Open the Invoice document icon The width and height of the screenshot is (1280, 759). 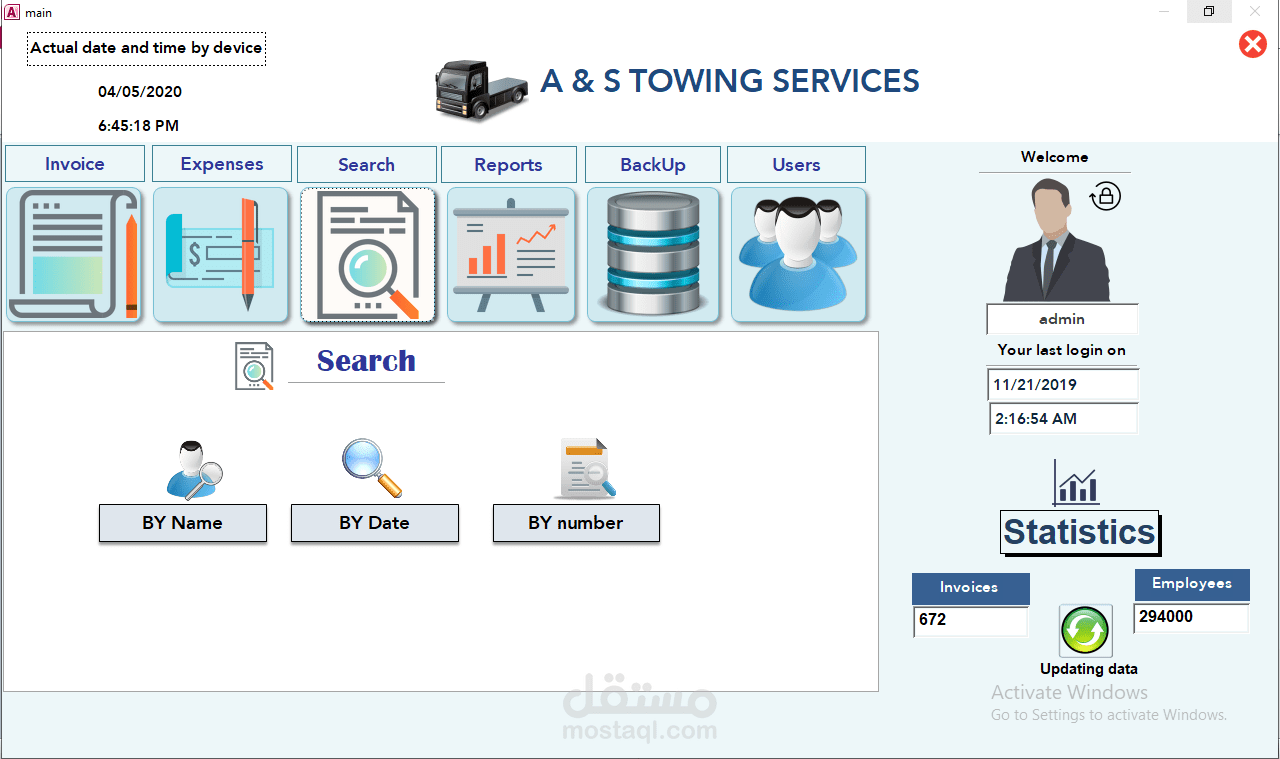click(x=75, y=255)
